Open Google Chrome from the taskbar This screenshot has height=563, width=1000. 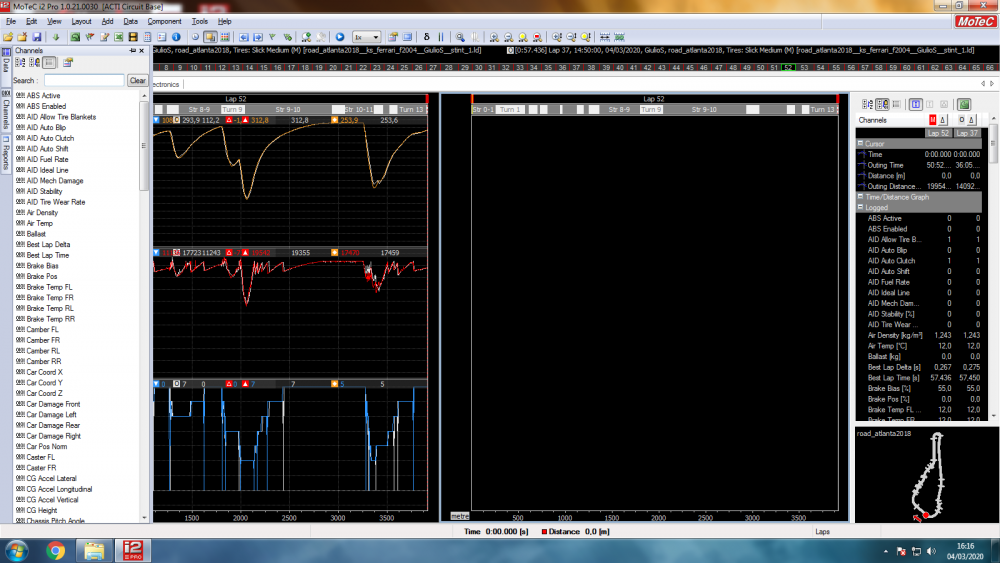click(x=55, y=550)
